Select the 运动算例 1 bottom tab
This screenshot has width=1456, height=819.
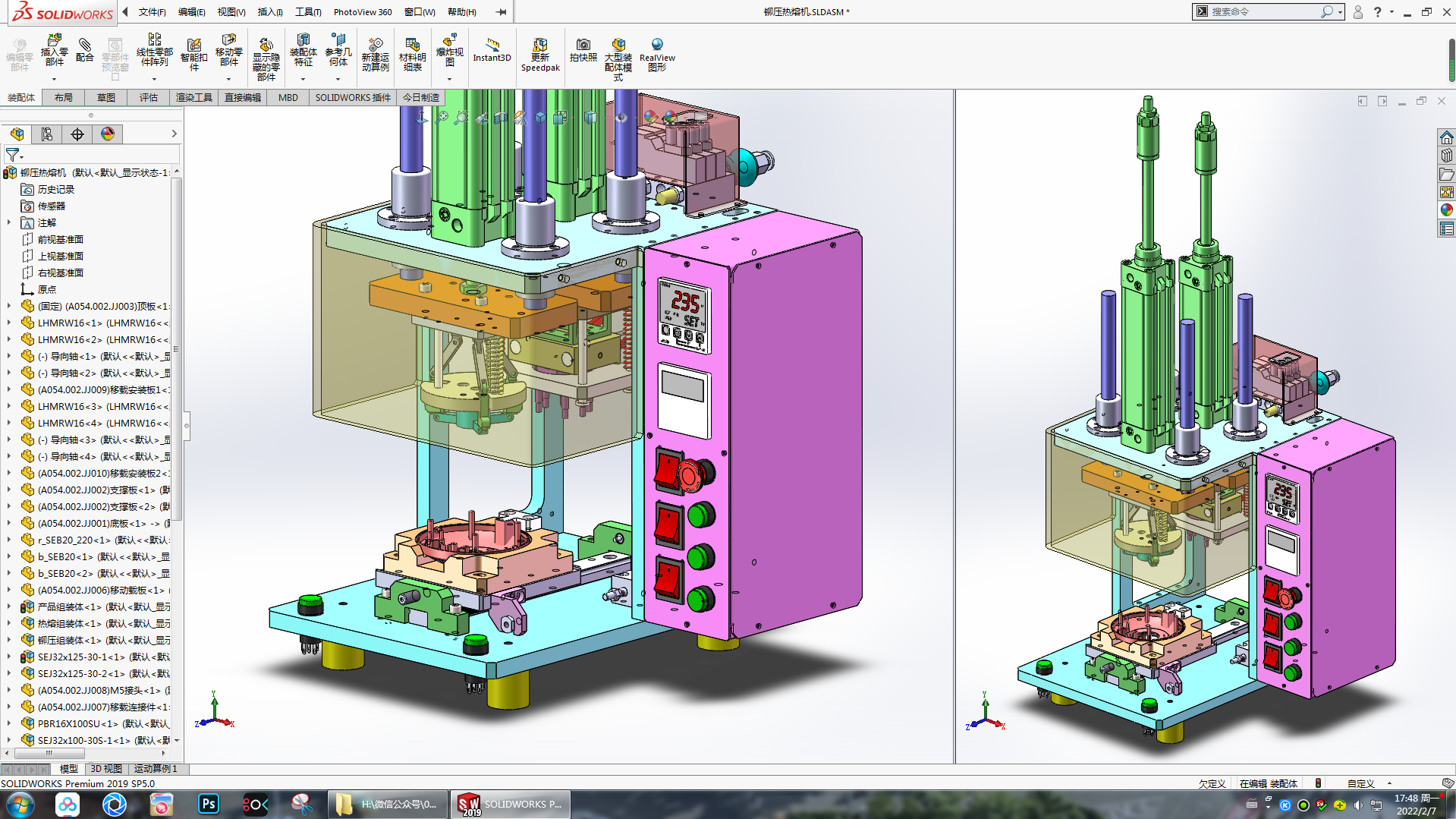[x=156, y=769]
